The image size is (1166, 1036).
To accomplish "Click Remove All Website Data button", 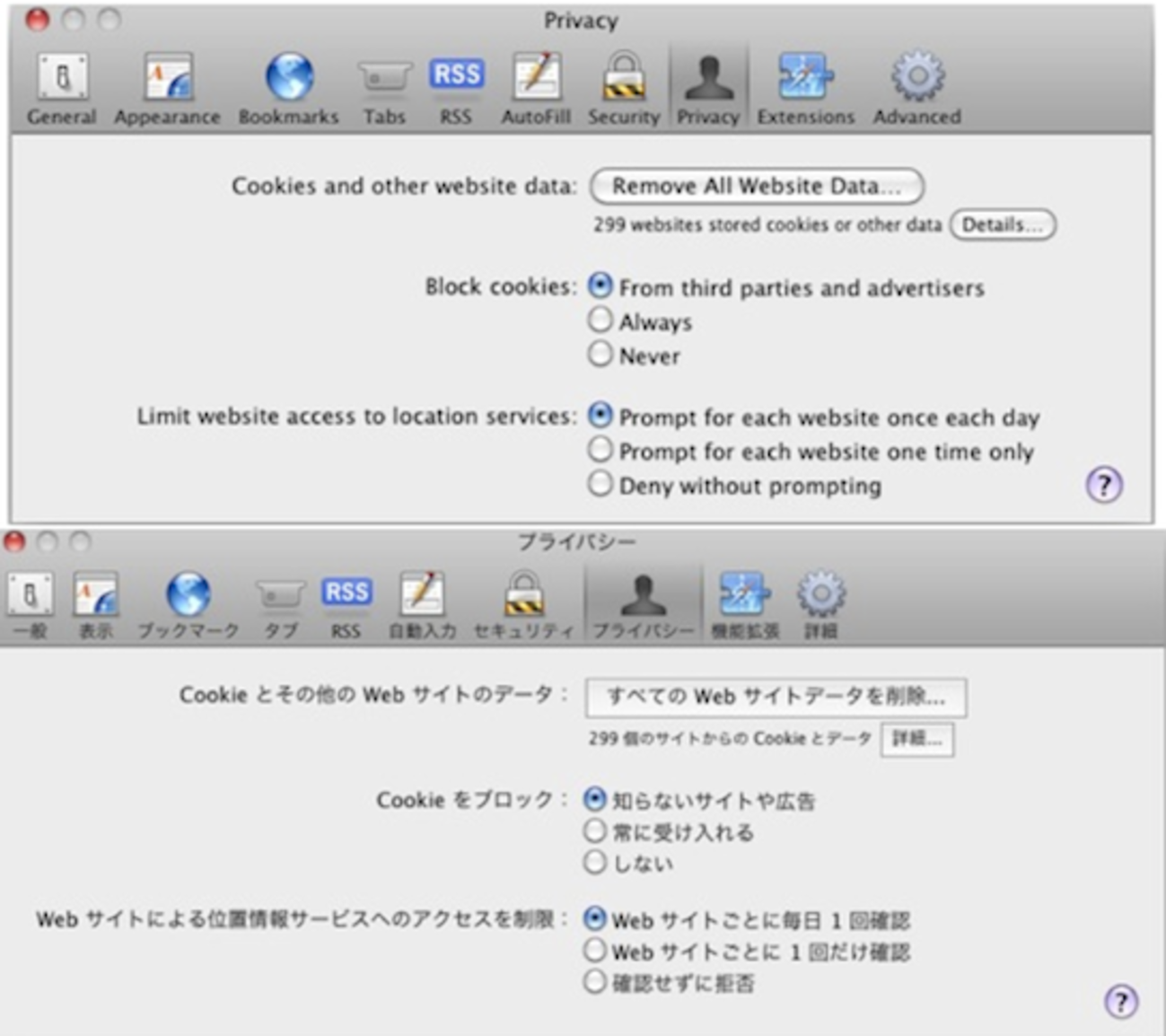I will pos(756,186).
